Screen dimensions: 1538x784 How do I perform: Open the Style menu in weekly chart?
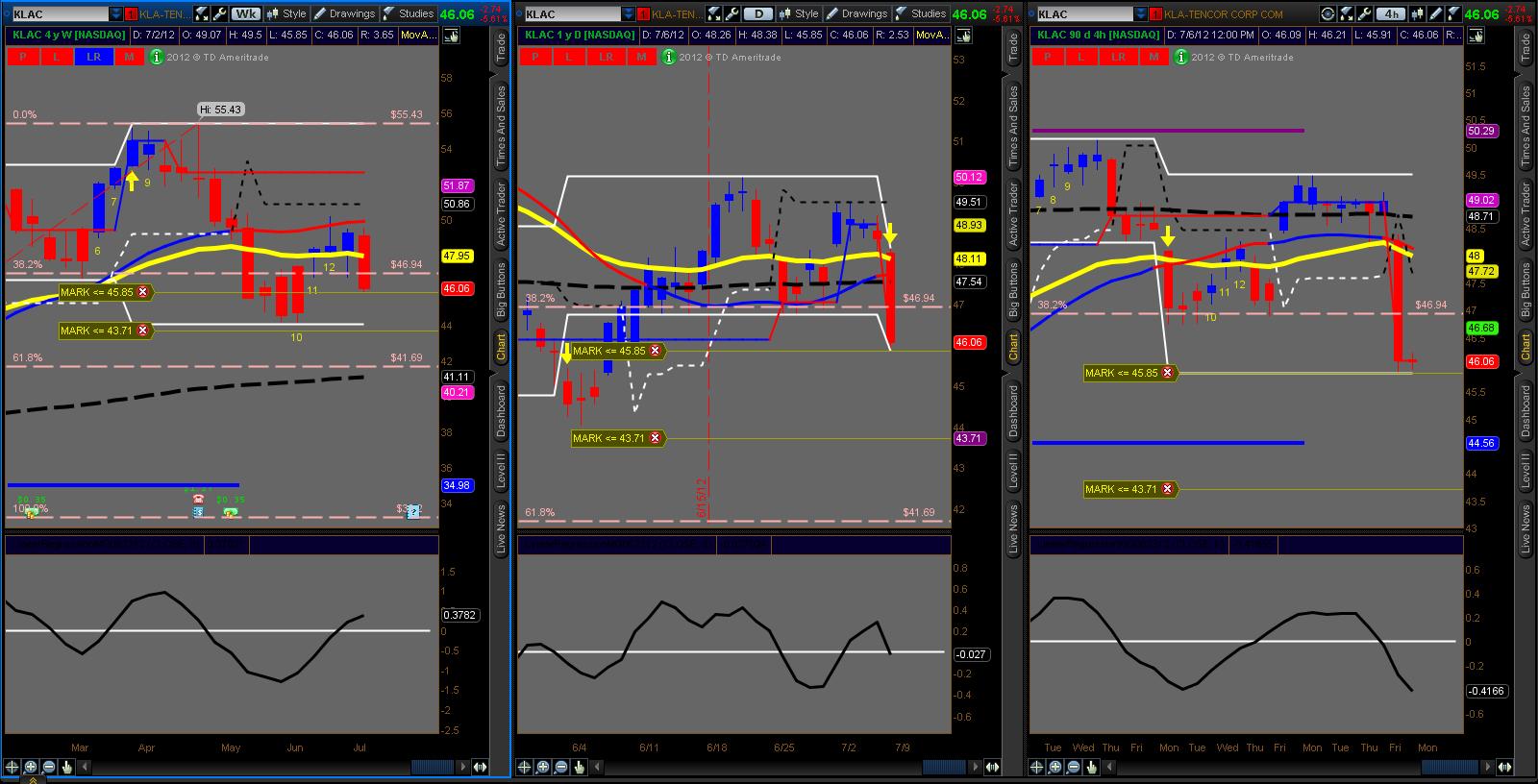285,13
